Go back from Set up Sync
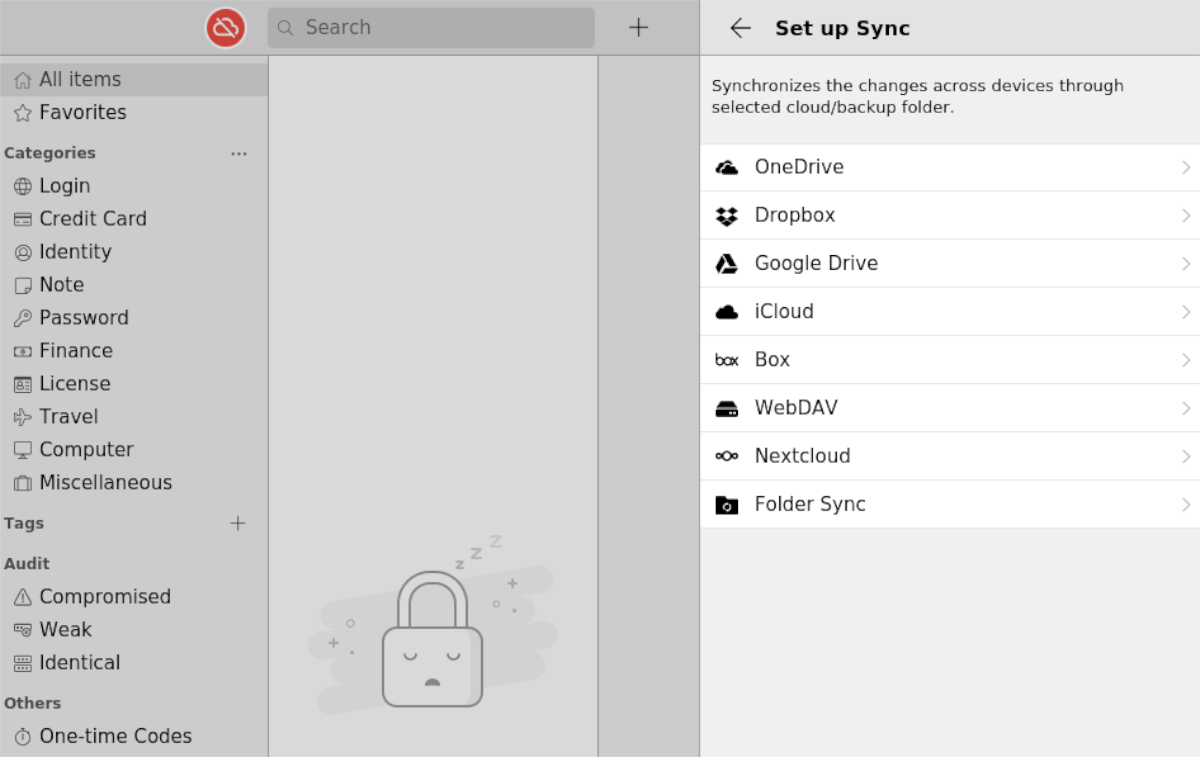Viewport: 1200px width, 757px height. tap(740, 28)
